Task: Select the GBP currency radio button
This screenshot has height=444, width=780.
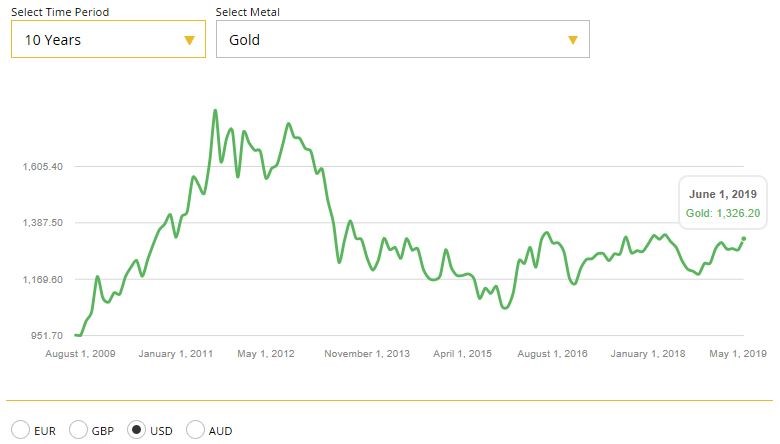Action: coord(78,430)
